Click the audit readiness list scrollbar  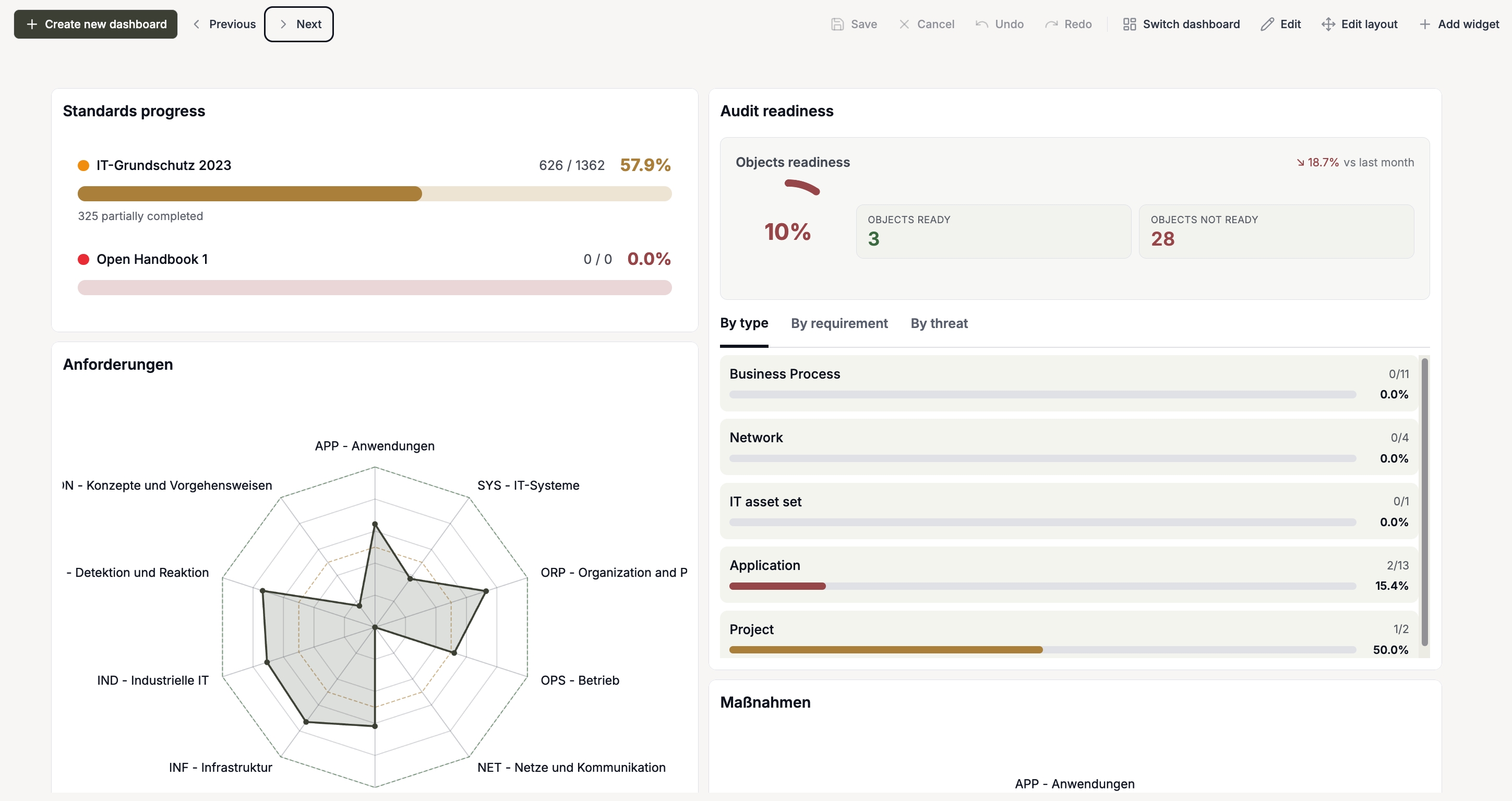click(1424, 502)
